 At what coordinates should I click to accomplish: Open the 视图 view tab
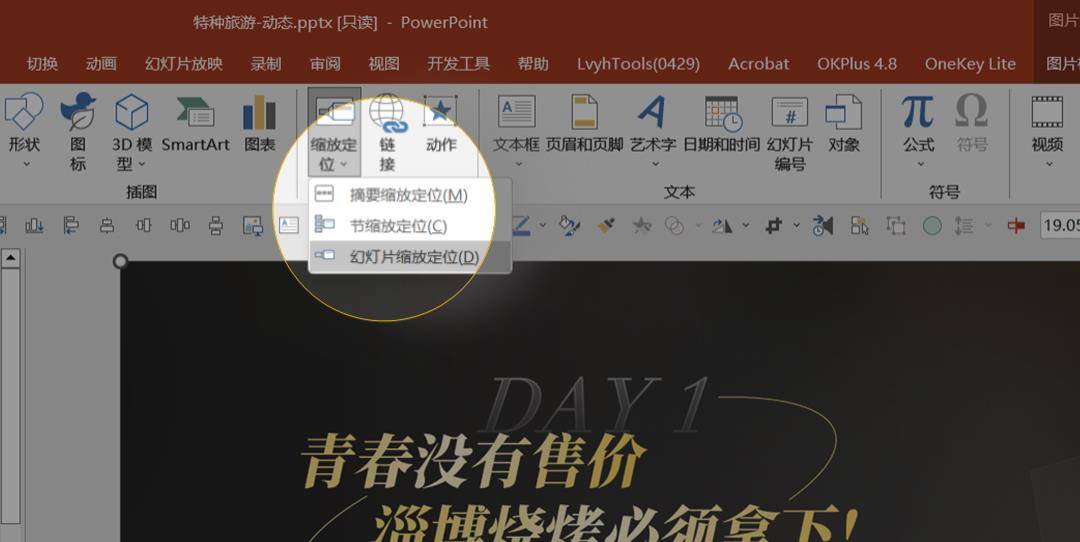click(x=384, y=64)
